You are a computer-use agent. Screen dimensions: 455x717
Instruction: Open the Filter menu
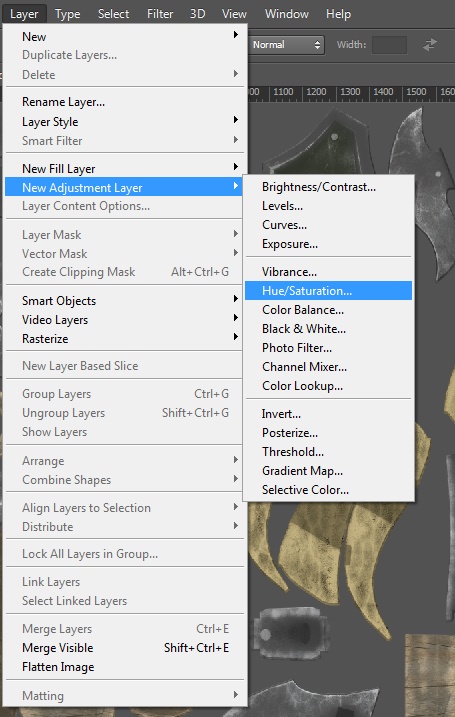160,14
